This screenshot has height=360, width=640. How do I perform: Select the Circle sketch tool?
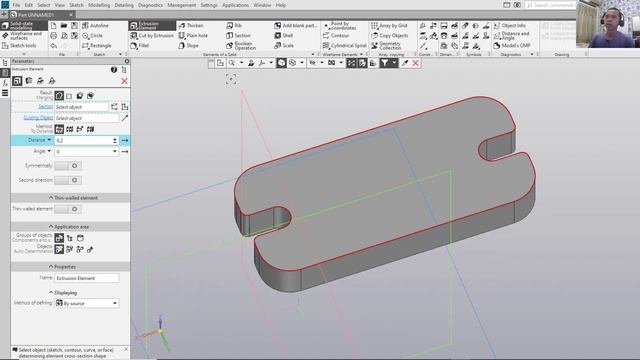[92, 36]
